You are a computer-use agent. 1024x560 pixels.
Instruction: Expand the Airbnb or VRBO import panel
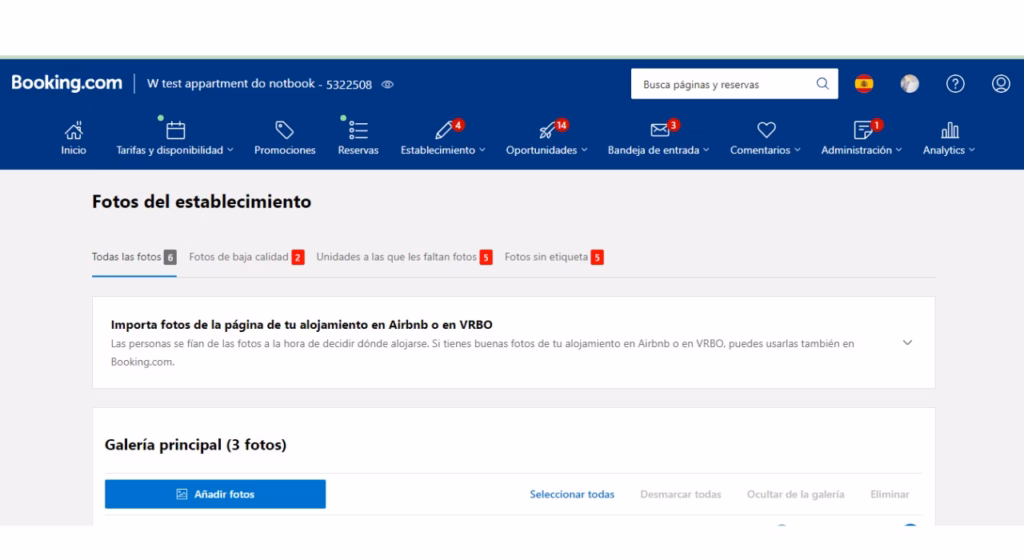click(x=907, y=342)
